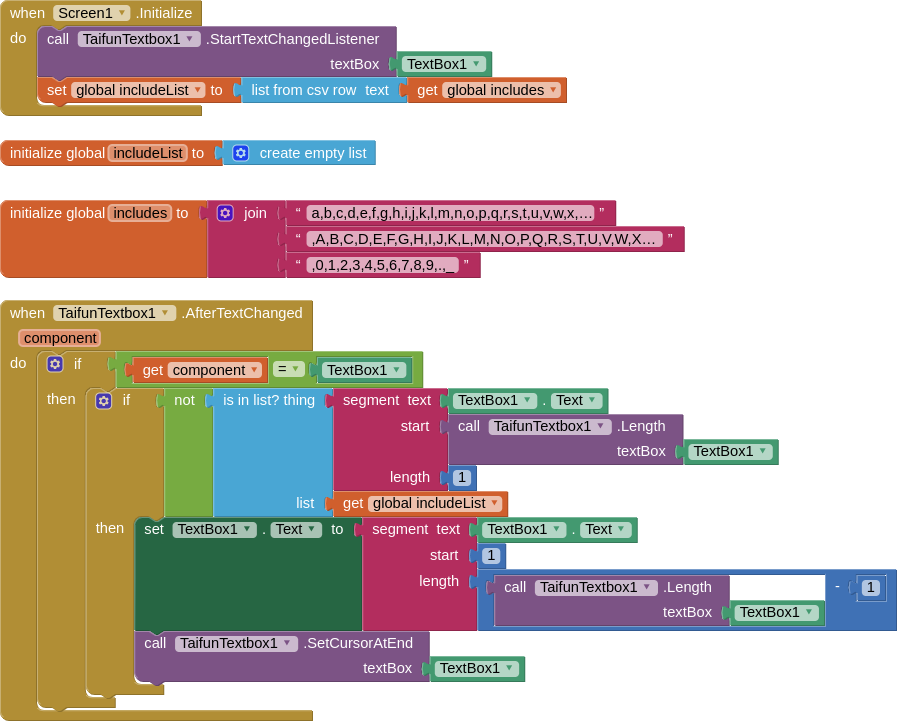Open the TextBox1 dropdown in SetCursorAtEnd textBox socket
Screen dimensions: 897x721
(508, 668)
